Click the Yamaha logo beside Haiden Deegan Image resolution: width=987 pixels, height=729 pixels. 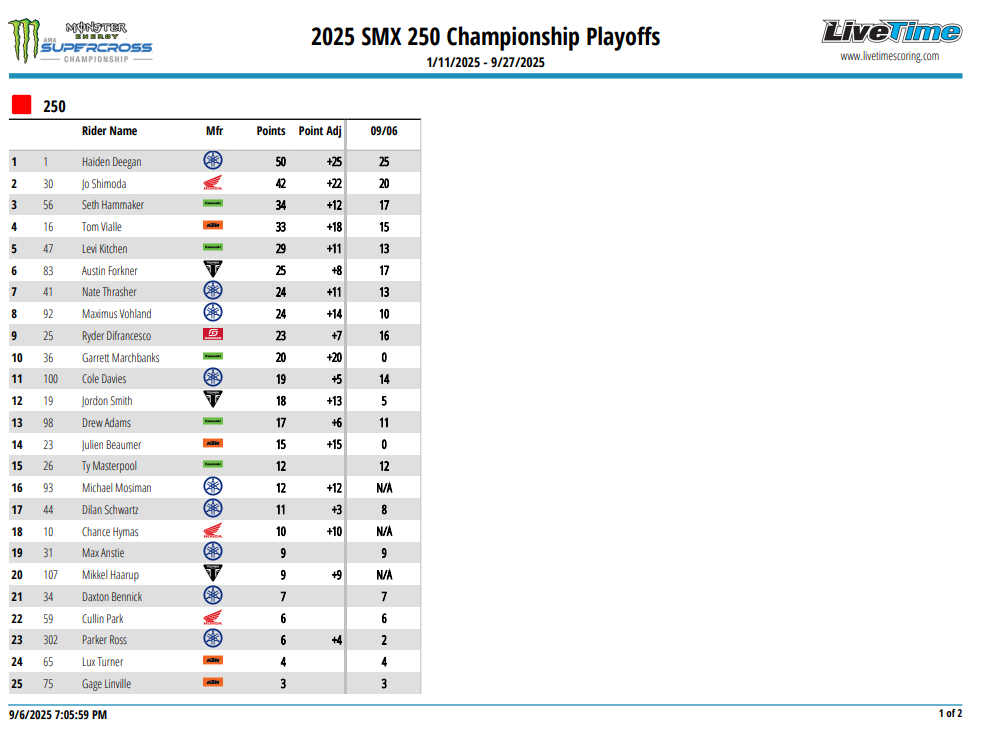213,161
